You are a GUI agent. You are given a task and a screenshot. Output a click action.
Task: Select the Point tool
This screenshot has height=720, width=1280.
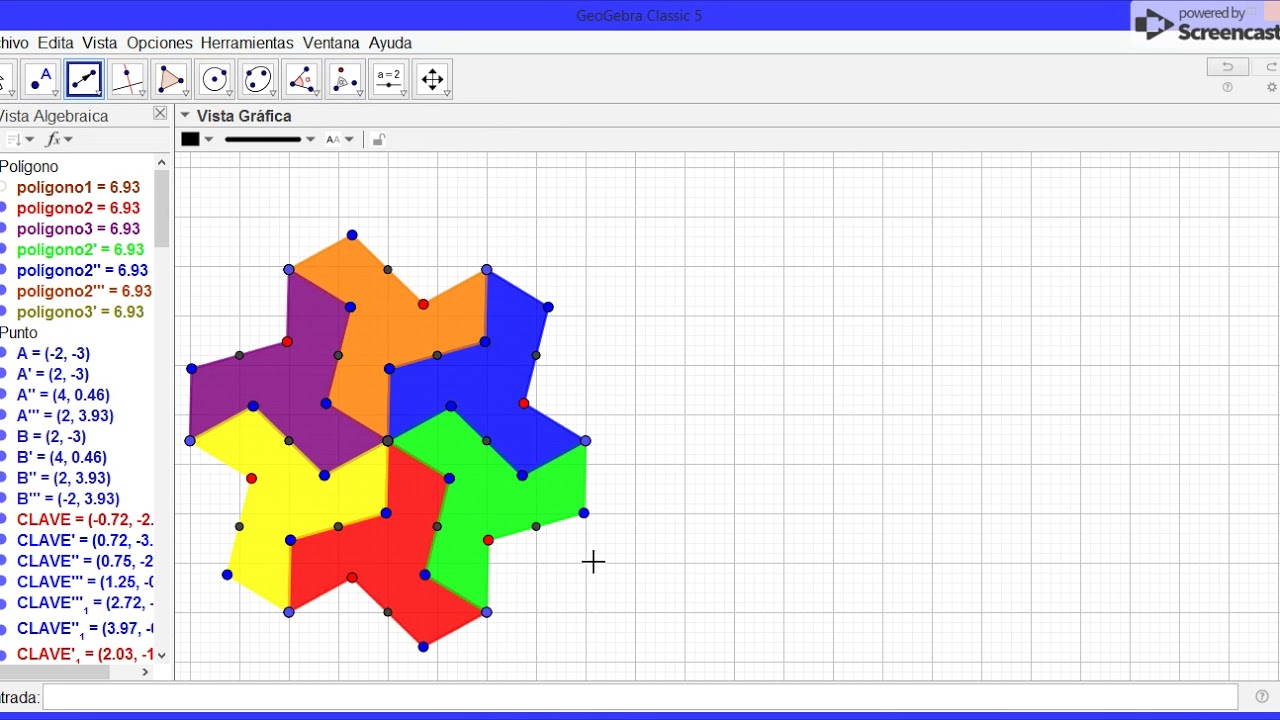click(x=41, y=79)
